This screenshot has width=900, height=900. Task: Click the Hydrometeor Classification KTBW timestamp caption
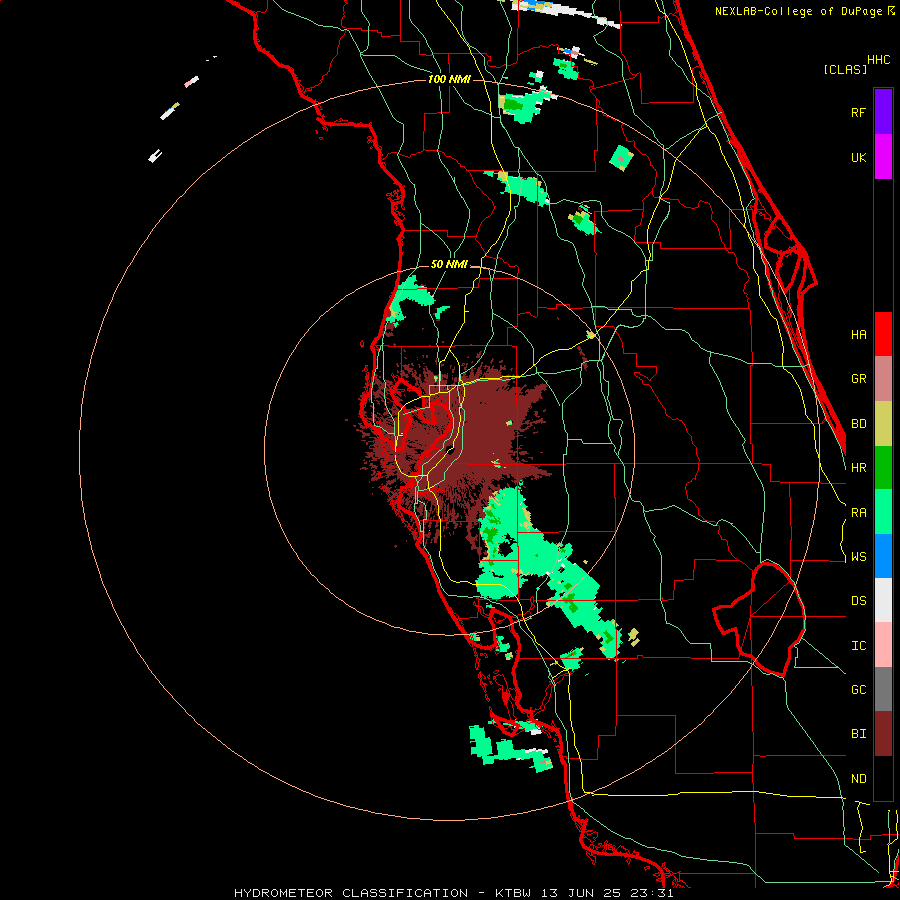(453, 893)
